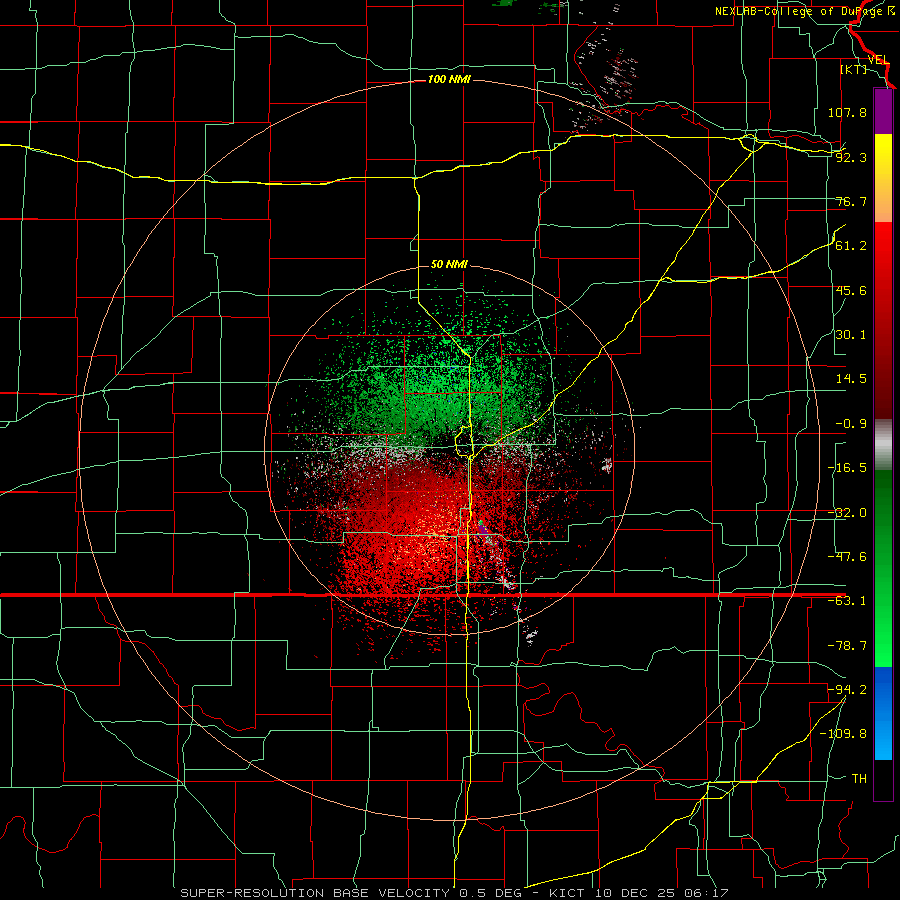
Task: Click the blue segment of the color bar
Action: coord(883,713)
